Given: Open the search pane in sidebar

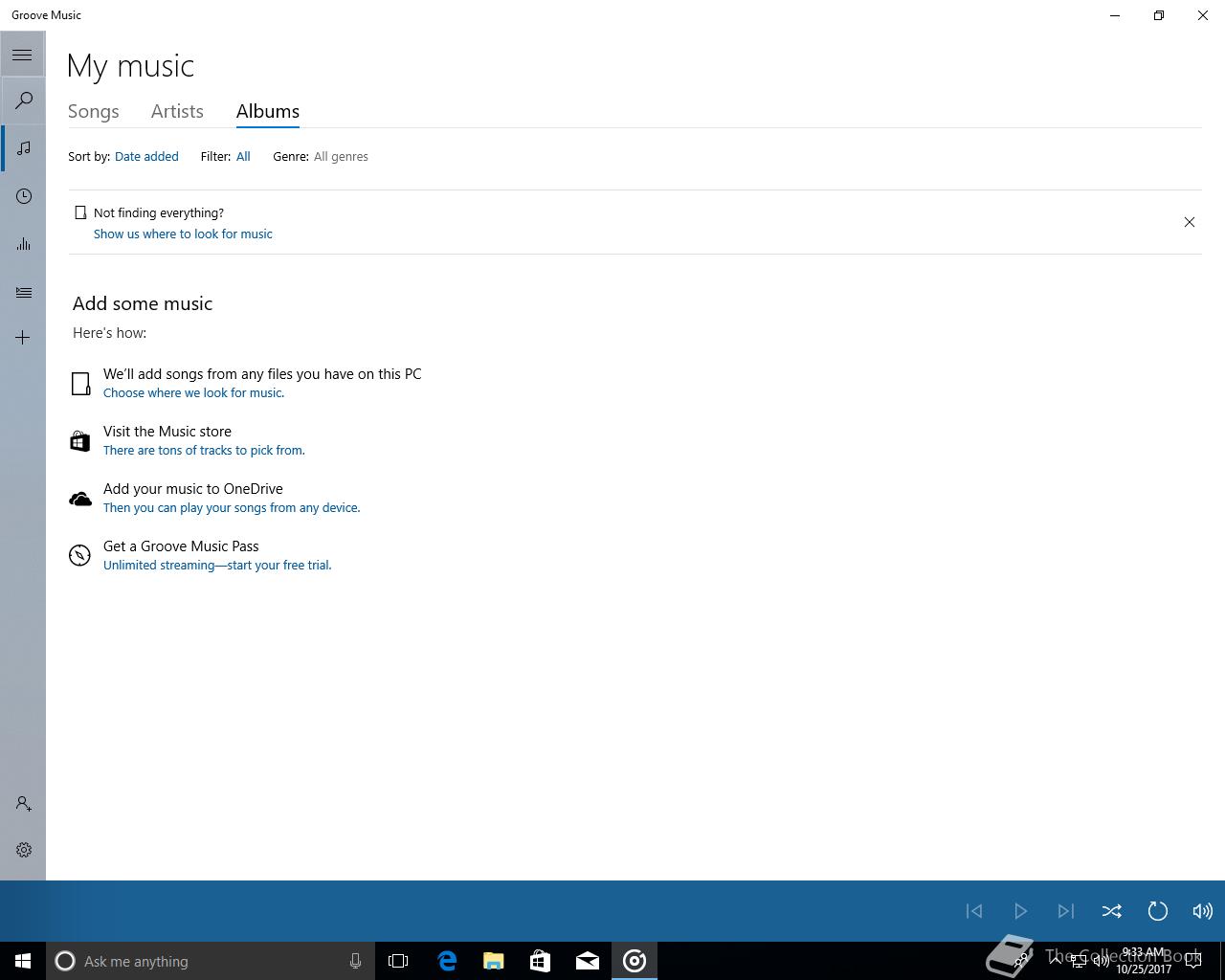Looking at the screenshot, I should (x=23, y=100).
